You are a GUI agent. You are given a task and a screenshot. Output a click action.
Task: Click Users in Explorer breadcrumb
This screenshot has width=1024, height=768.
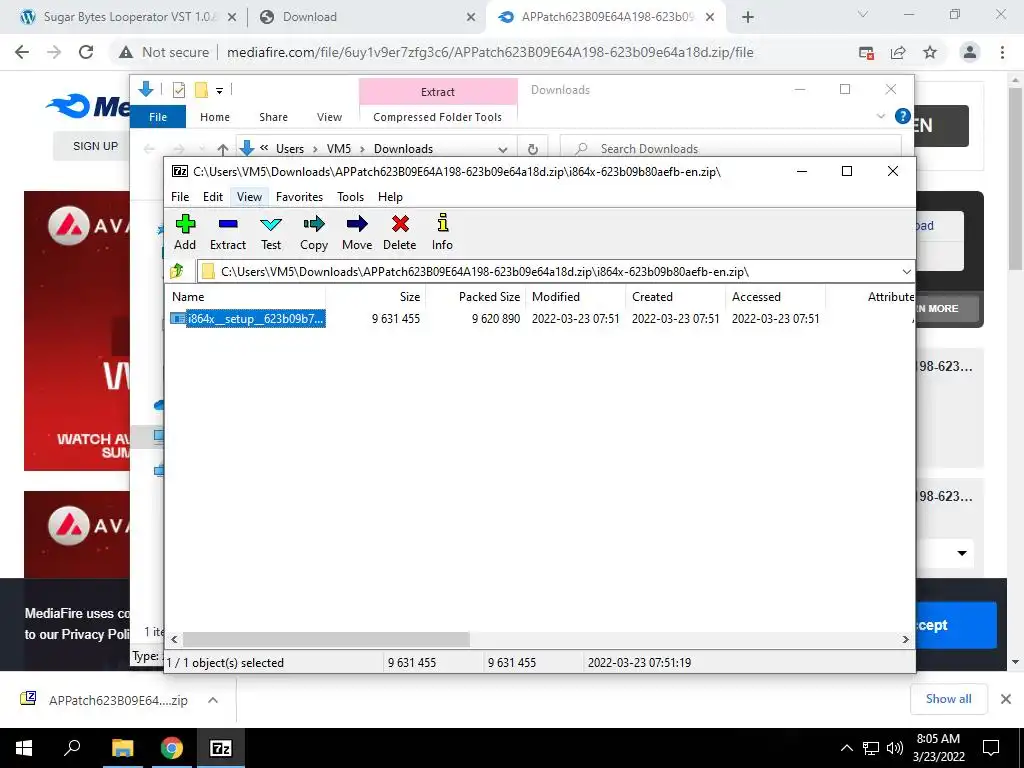coord(289,149)
